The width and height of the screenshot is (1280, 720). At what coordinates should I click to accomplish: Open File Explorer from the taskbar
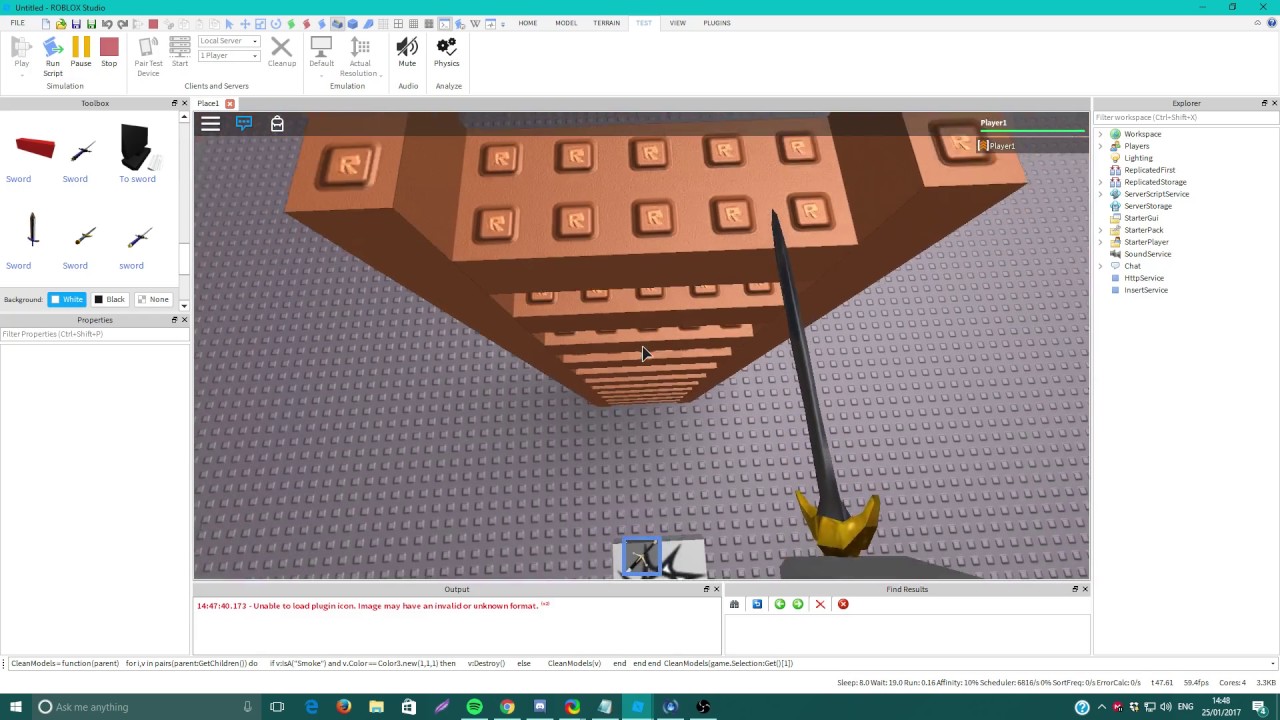(x=376, y=707)
